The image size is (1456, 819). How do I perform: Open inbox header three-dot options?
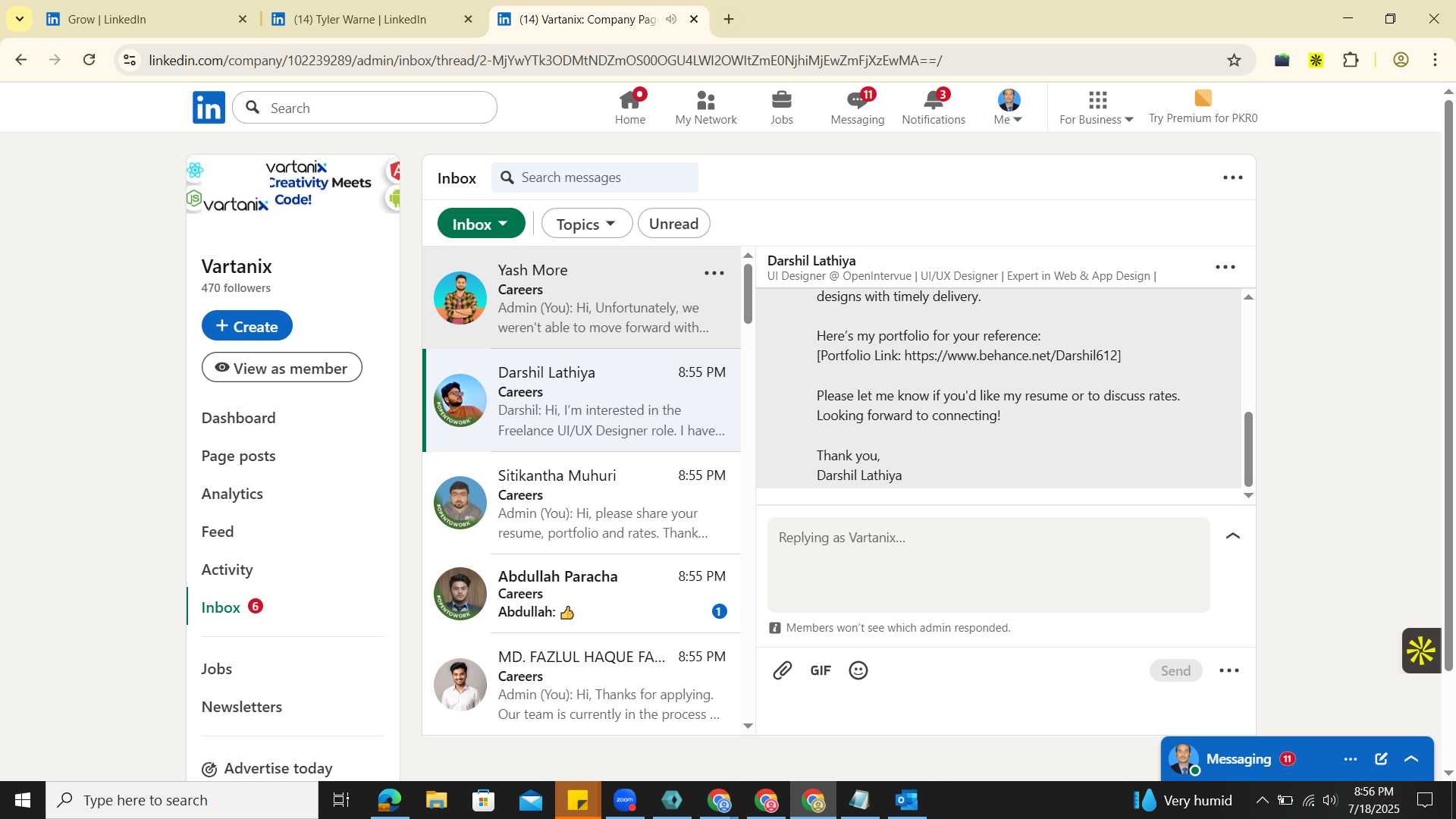point(1233,177)
